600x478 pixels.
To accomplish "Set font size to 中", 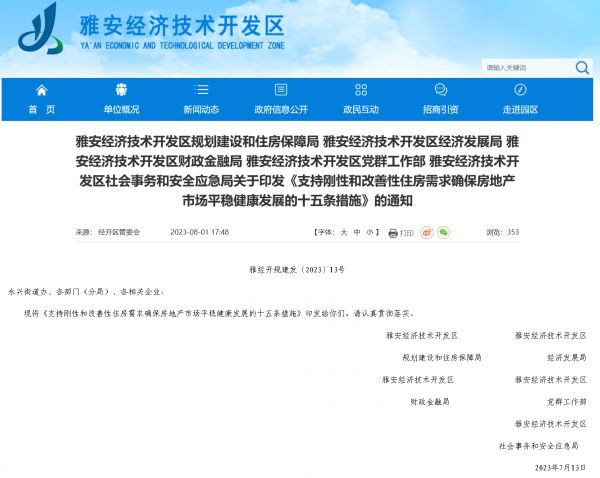I will point(357,232).
